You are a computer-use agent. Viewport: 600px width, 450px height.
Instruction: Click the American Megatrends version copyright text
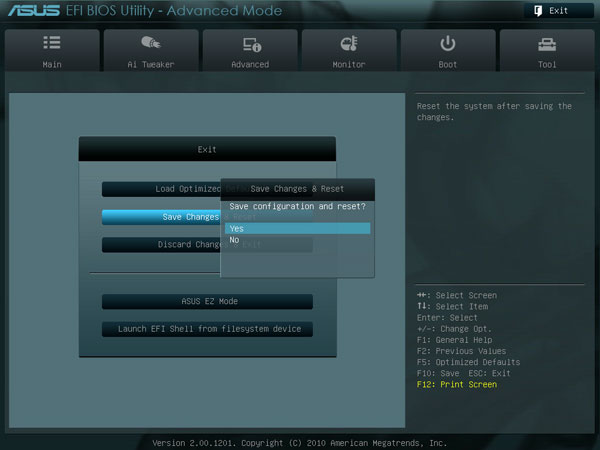[300, 443]
